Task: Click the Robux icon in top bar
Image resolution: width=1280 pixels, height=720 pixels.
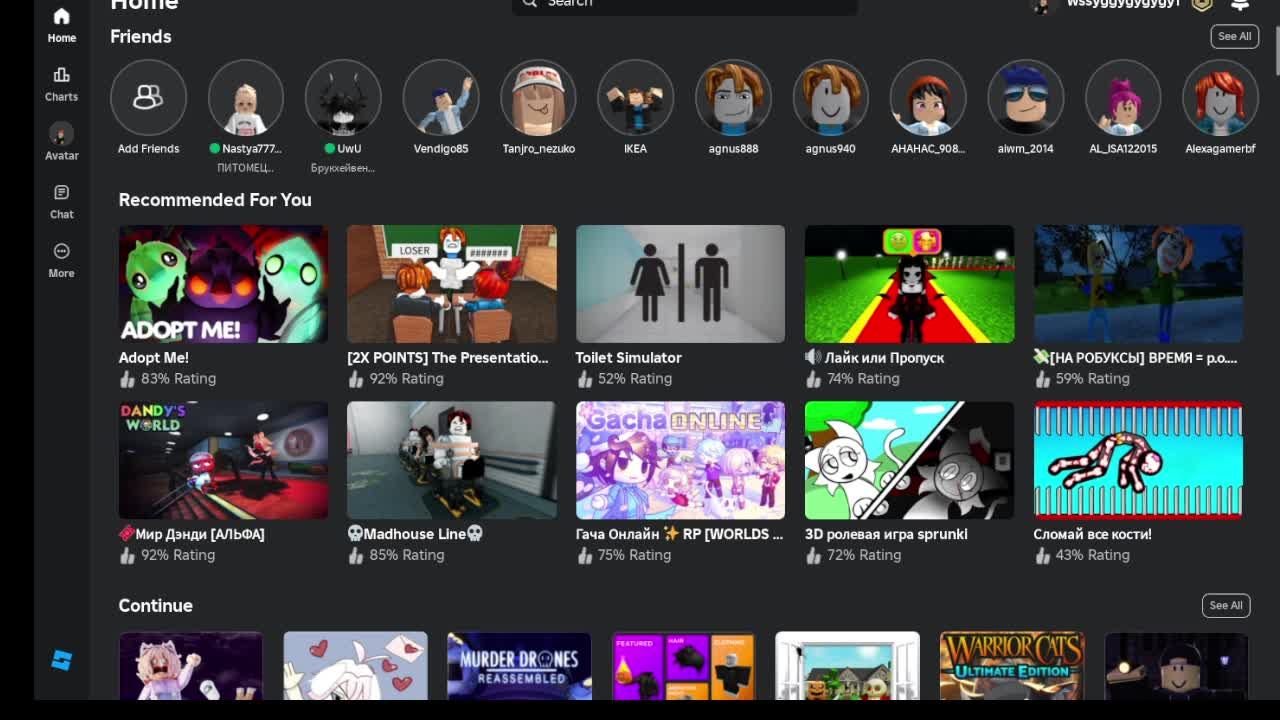Action: tap(1202, 4)
